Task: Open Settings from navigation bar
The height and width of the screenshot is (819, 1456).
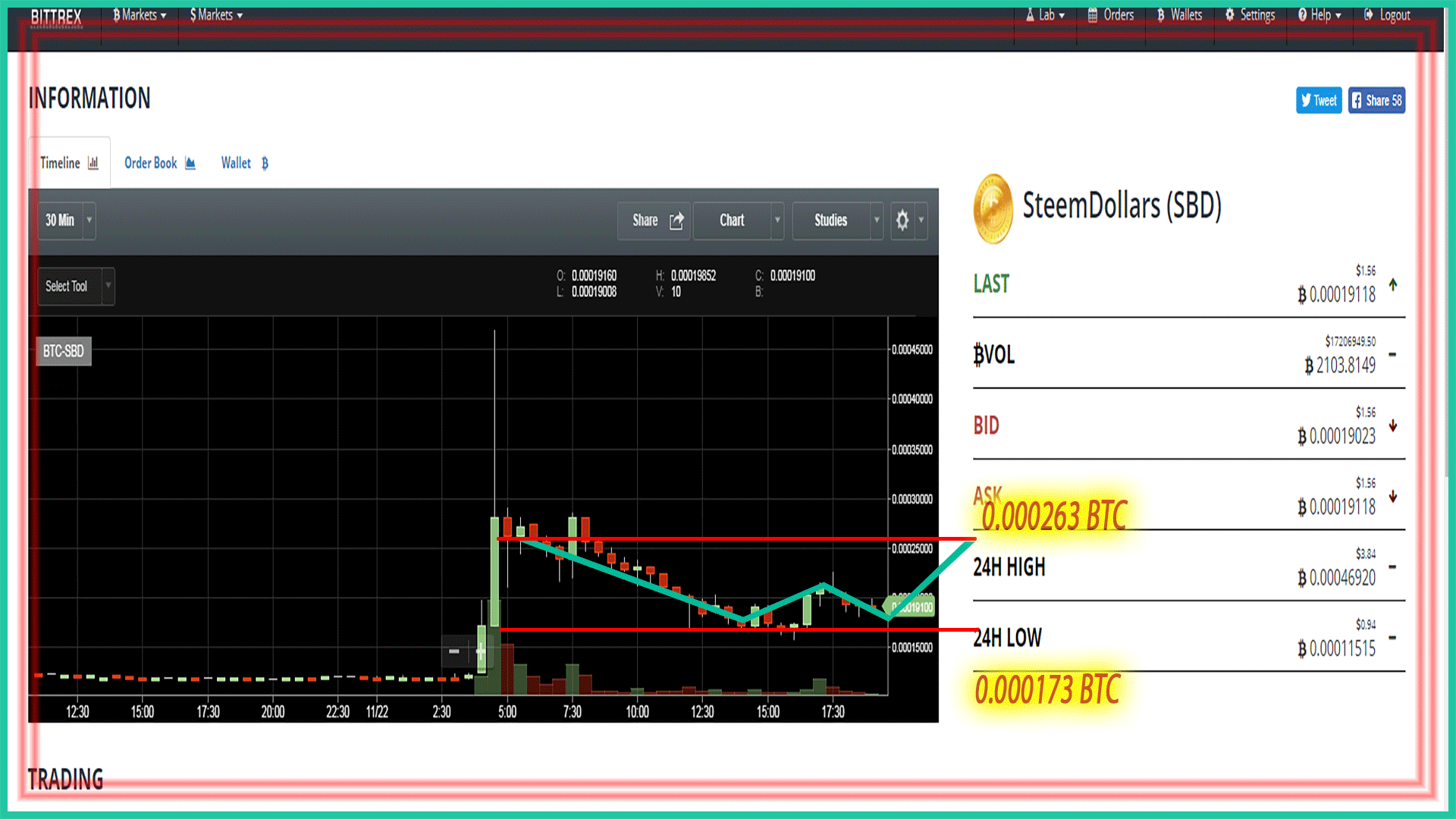Action: click(x=1250, y=15)
